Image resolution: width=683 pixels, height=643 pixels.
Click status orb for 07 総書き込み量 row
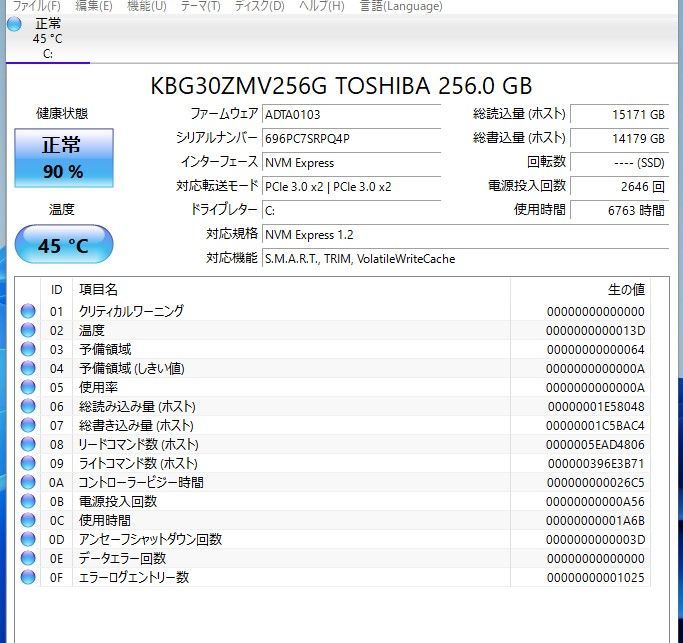[x=28, y=425]
